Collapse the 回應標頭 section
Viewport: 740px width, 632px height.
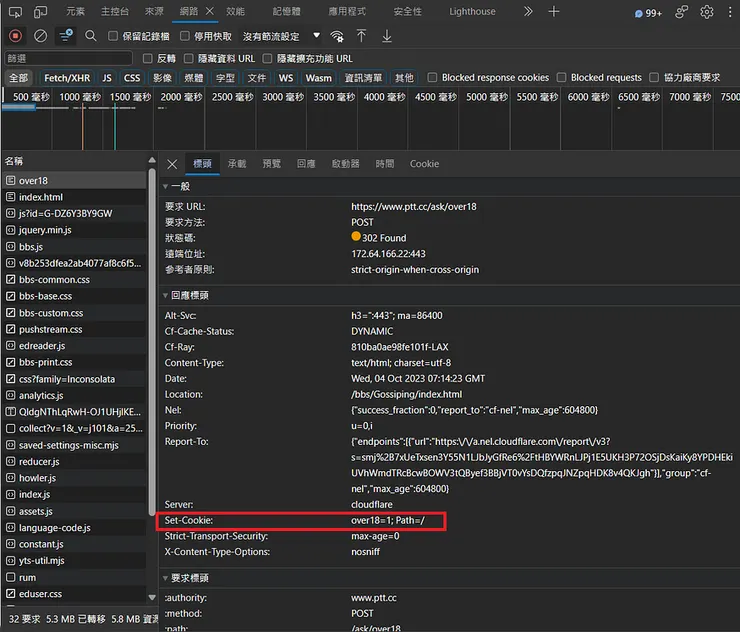pos(166,296)
